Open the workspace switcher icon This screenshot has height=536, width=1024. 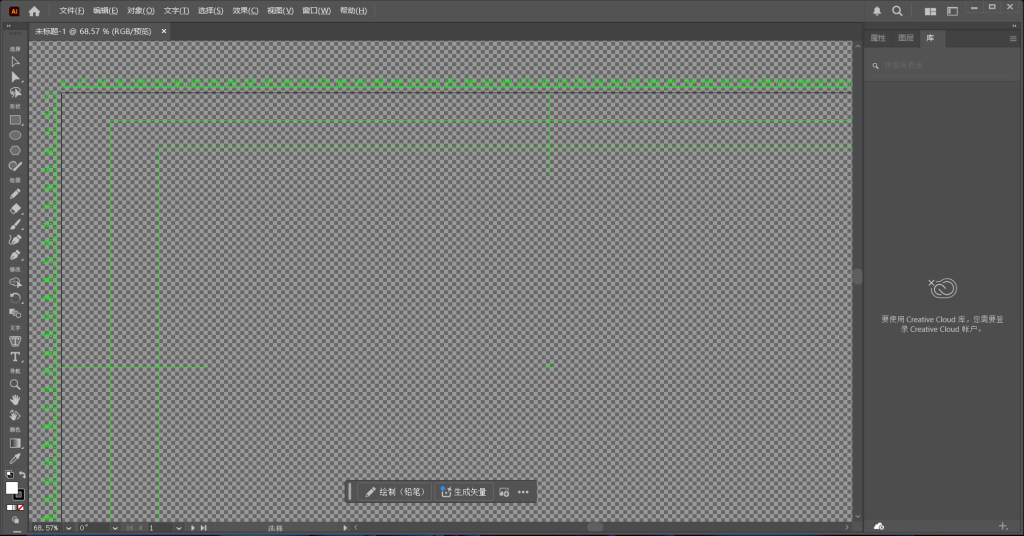point(952,11)
